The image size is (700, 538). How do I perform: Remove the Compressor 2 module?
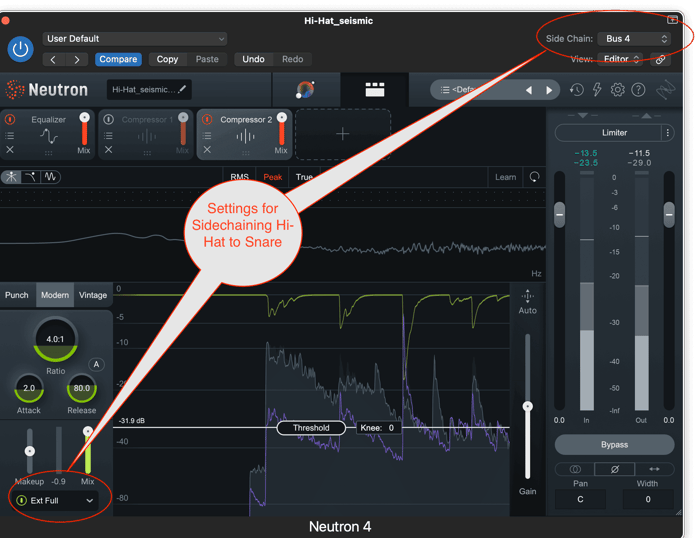(x=207, y=150)
